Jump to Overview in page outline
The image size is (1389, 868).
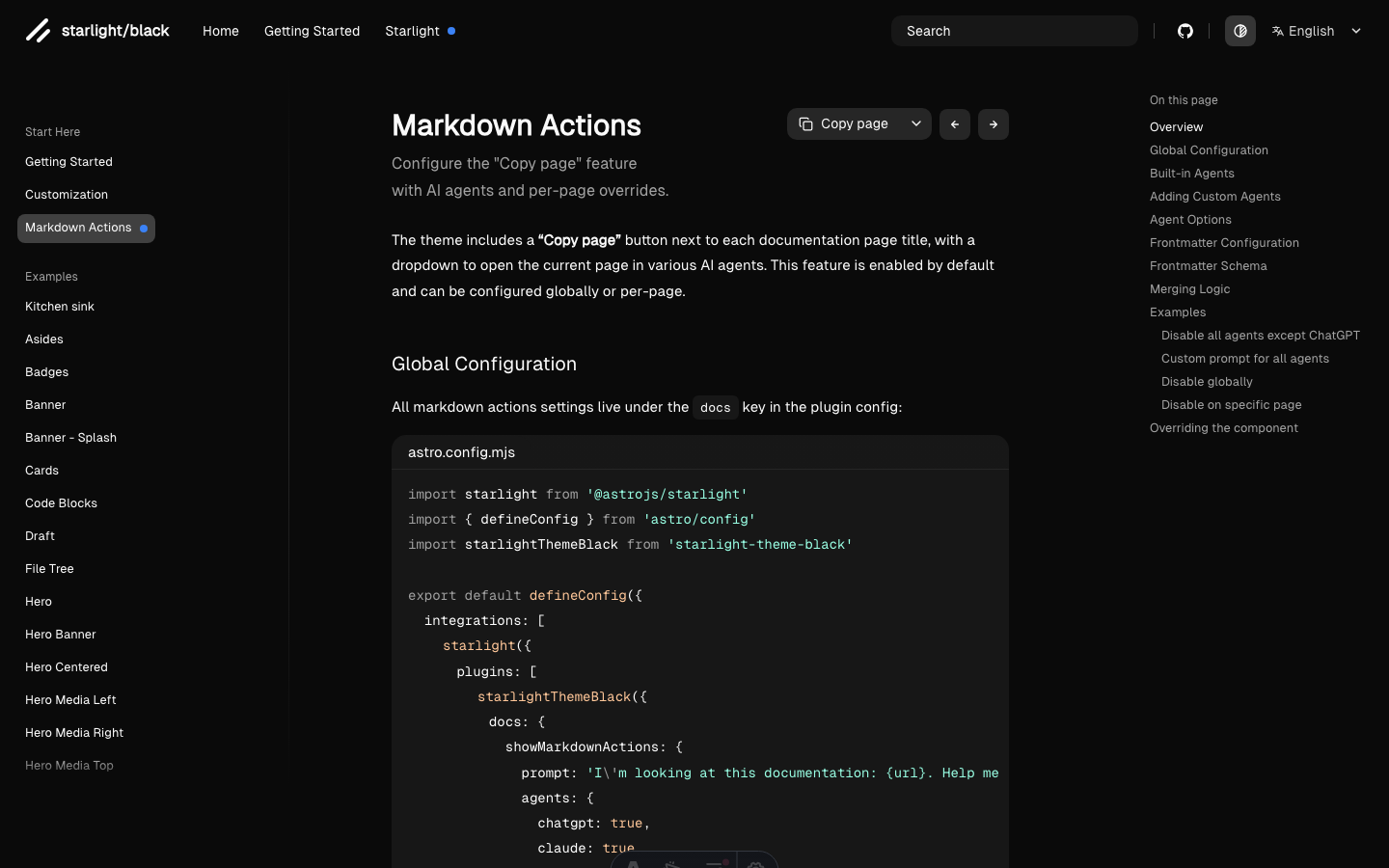pos(1176,127)
